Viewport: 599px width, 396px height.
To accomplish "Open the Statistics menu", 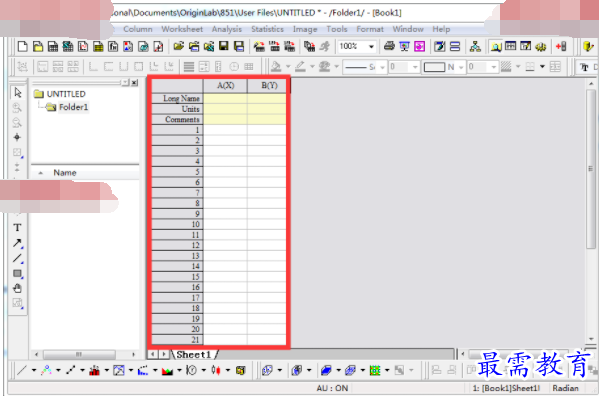I will click(267, 29).
